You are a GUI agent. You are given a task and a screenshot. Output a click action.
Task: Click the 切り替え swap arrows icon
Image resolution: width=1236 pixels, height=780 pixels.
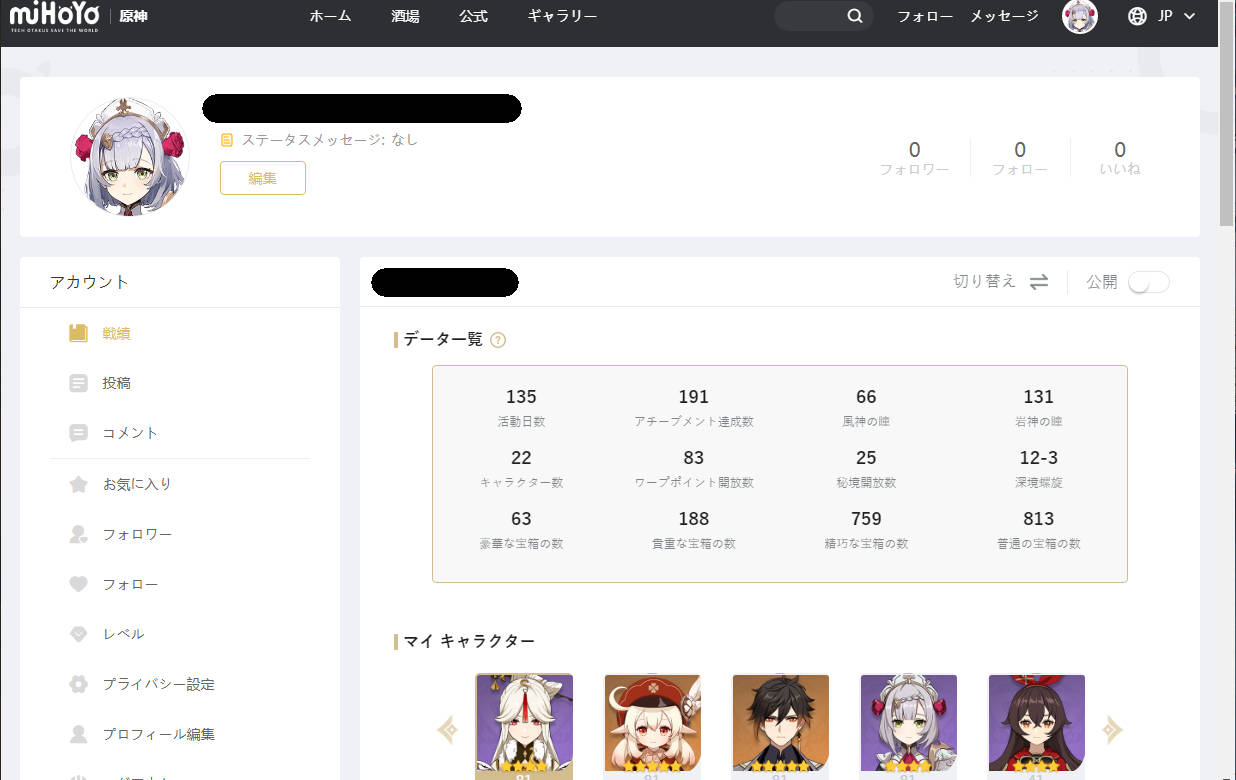click(x=1039, y=282)
